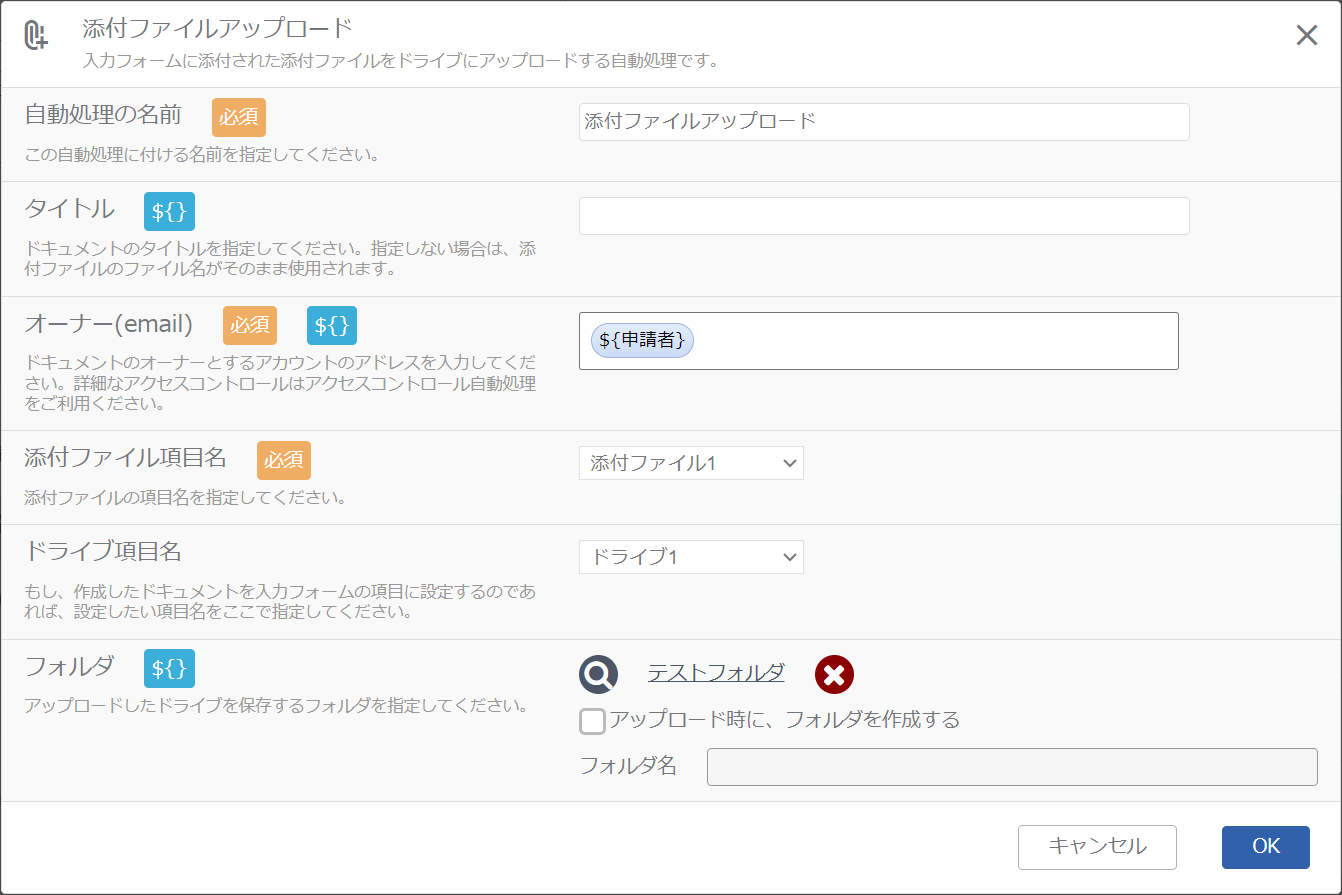Open the 添付ファイル1 dropdown

tap(690, 463)
